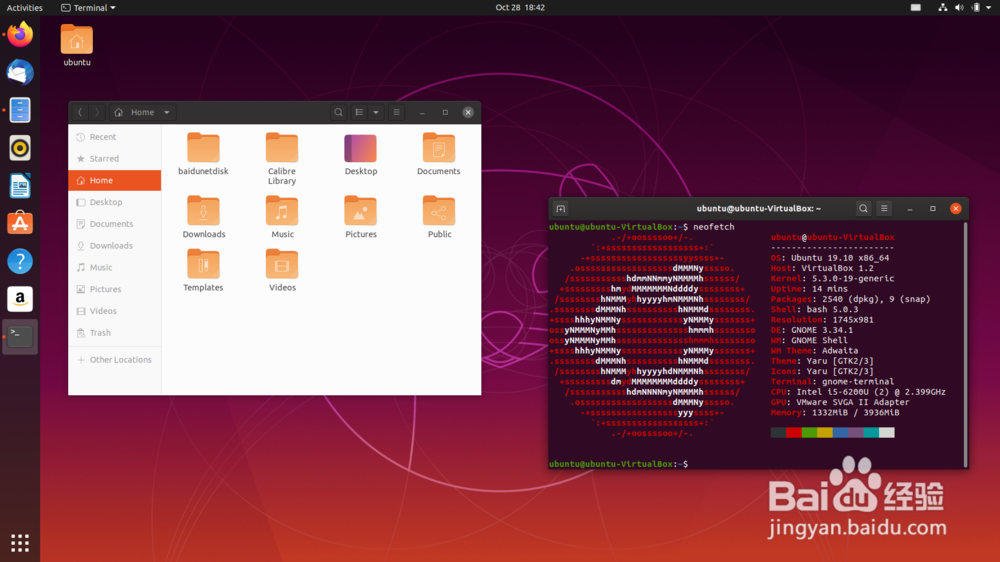
Task: Open the Calibre Library folder
Action: coord(281,159)
